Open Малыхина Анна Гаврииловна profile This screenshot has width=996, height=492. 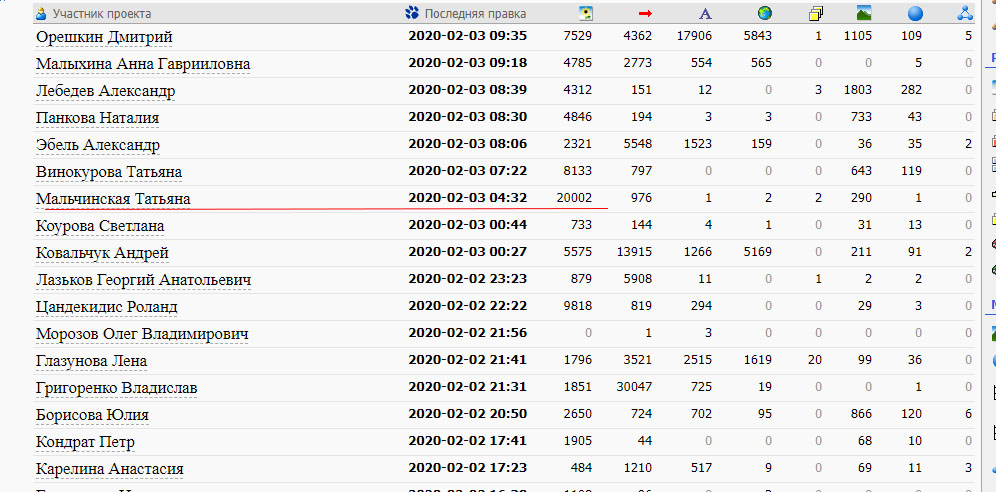point(143,64)
